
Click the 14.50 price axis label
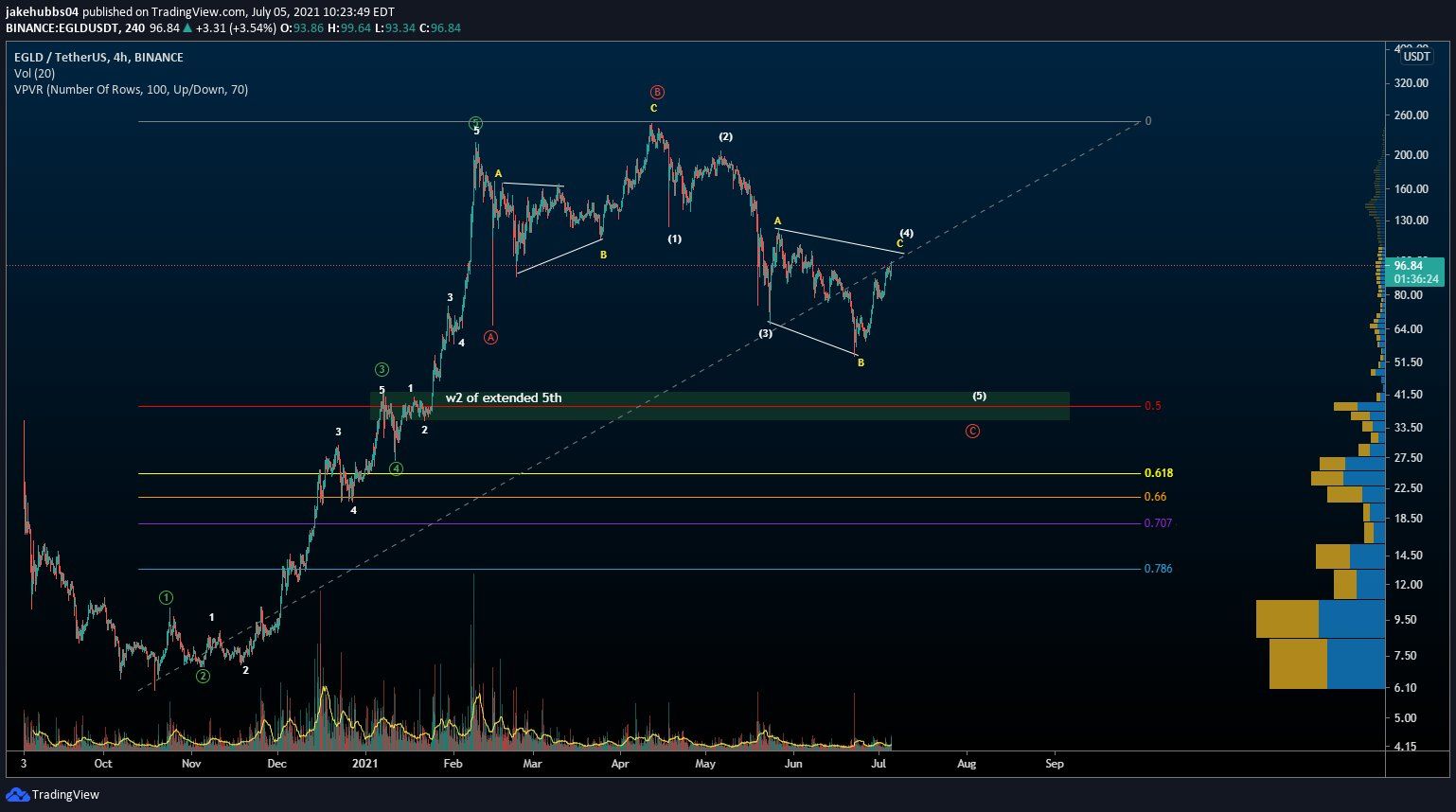coord(1409,556)
